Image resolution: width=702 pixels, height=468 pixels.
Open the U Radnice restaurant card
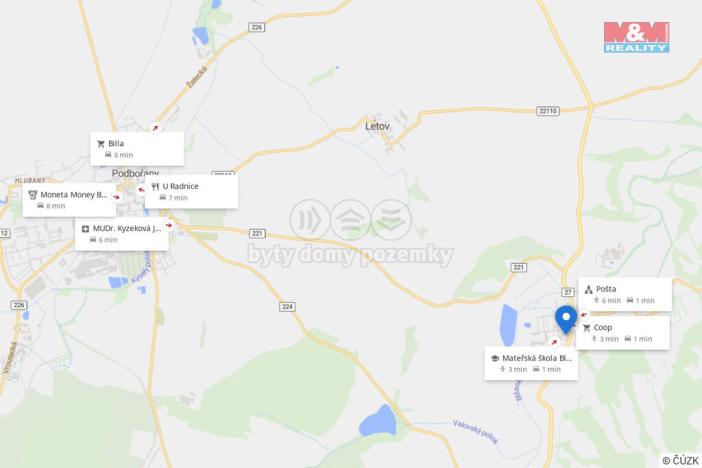pos(192,192)
